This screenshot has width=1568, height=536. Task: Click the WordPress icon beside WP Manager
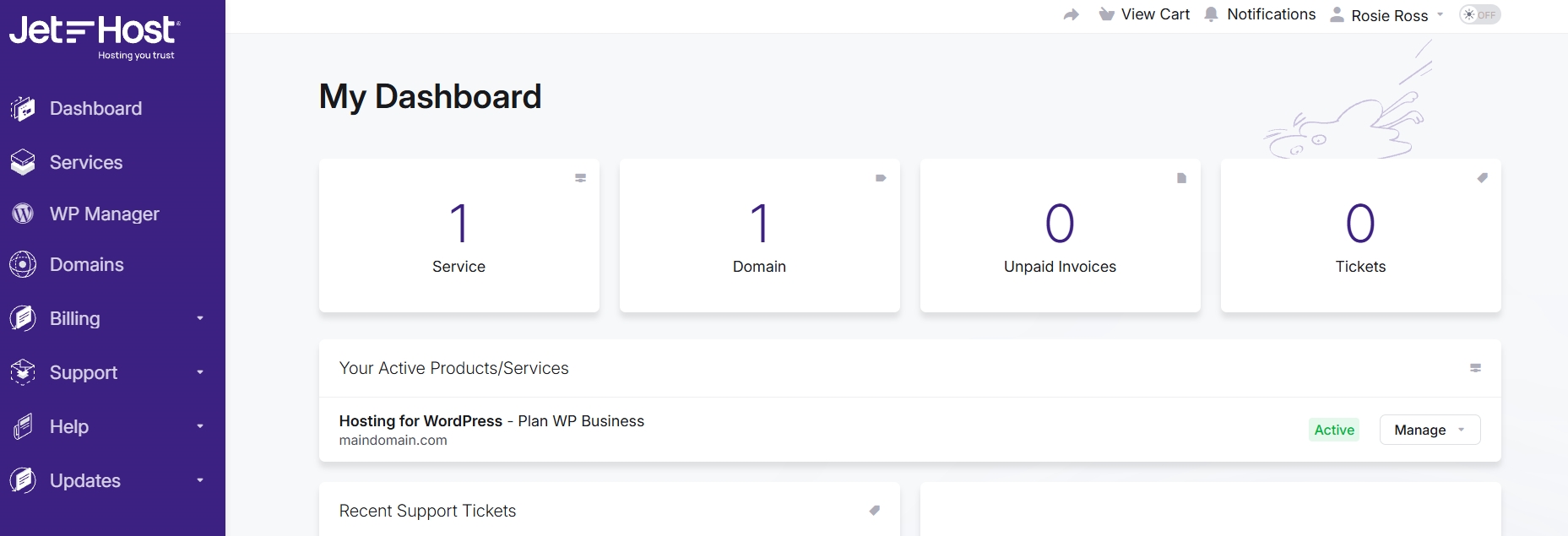(23, 214)
